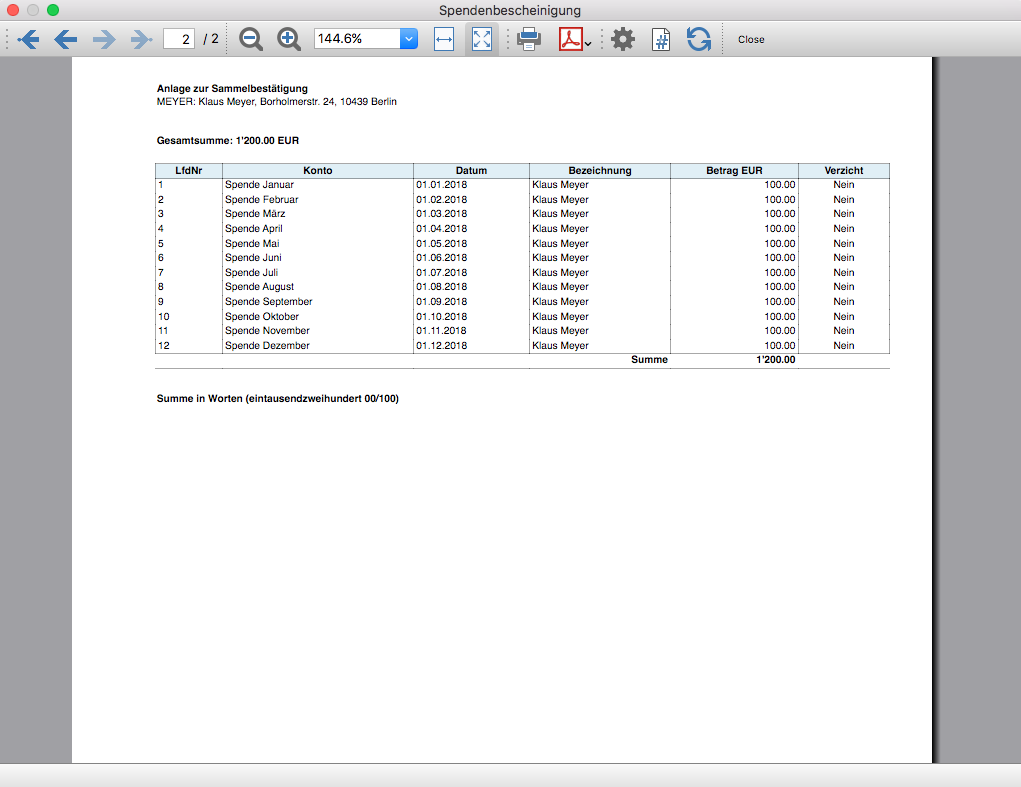Viewport: 1021px width, 787px height.
Task: Go to the first page arrow
Action: [28, 39]
